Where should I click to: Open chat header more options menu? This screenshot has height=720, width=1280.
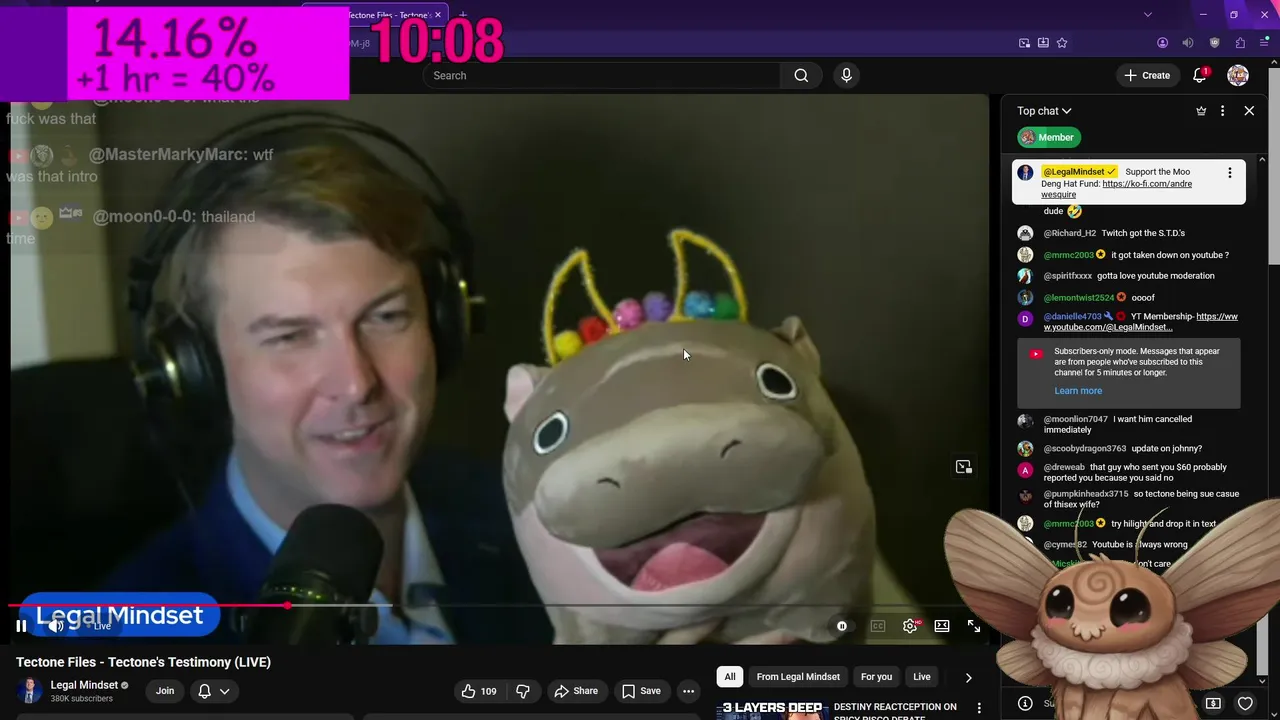tap(1222, 111)
